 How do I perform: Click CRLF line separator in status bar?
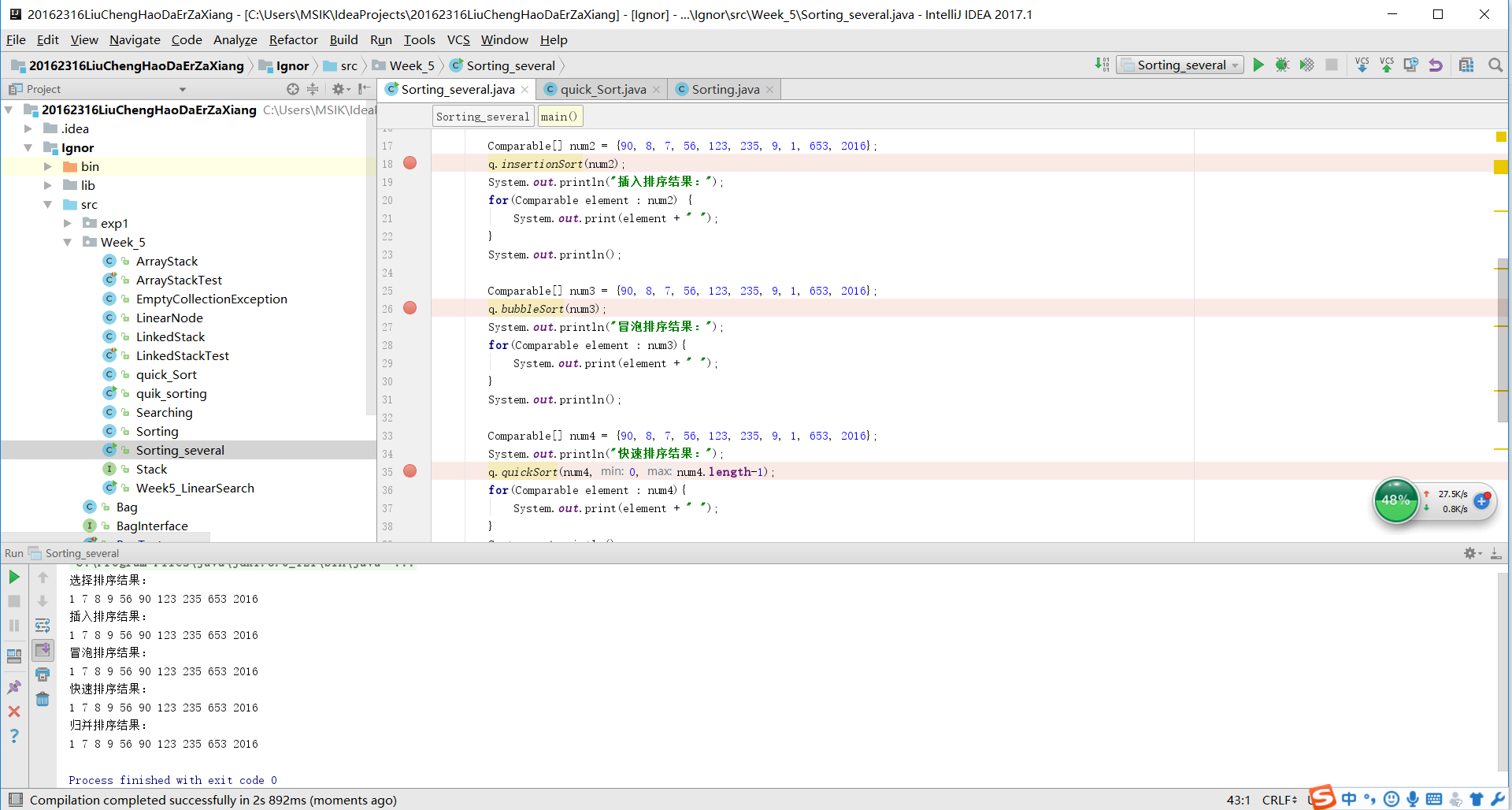click(x=1279, y=800)
